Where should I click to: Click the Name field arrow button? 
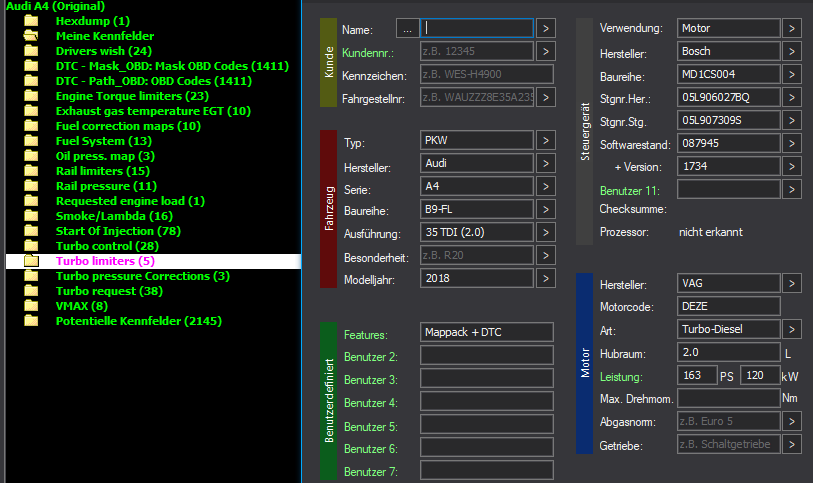[x=545, y=28]
